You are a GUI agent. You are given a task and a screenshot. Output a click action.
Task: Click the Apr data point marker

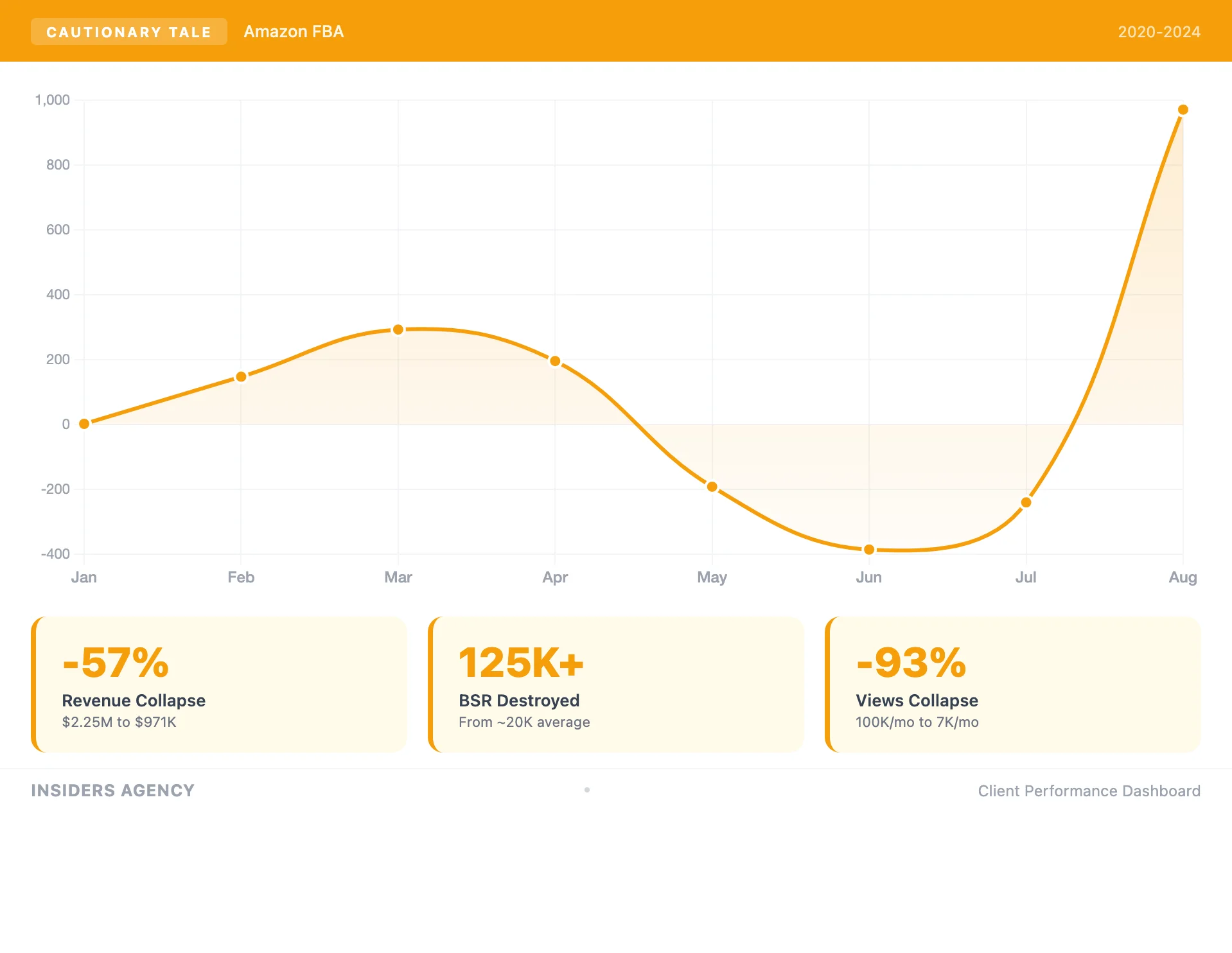[x=555, y=361]
